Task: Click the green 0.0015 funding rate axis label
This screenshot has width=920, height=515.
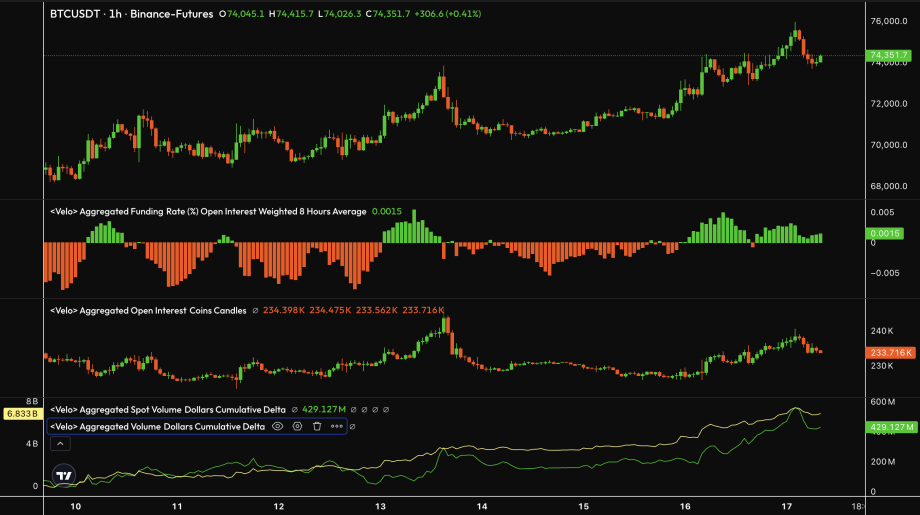Action: coord(888,233)
